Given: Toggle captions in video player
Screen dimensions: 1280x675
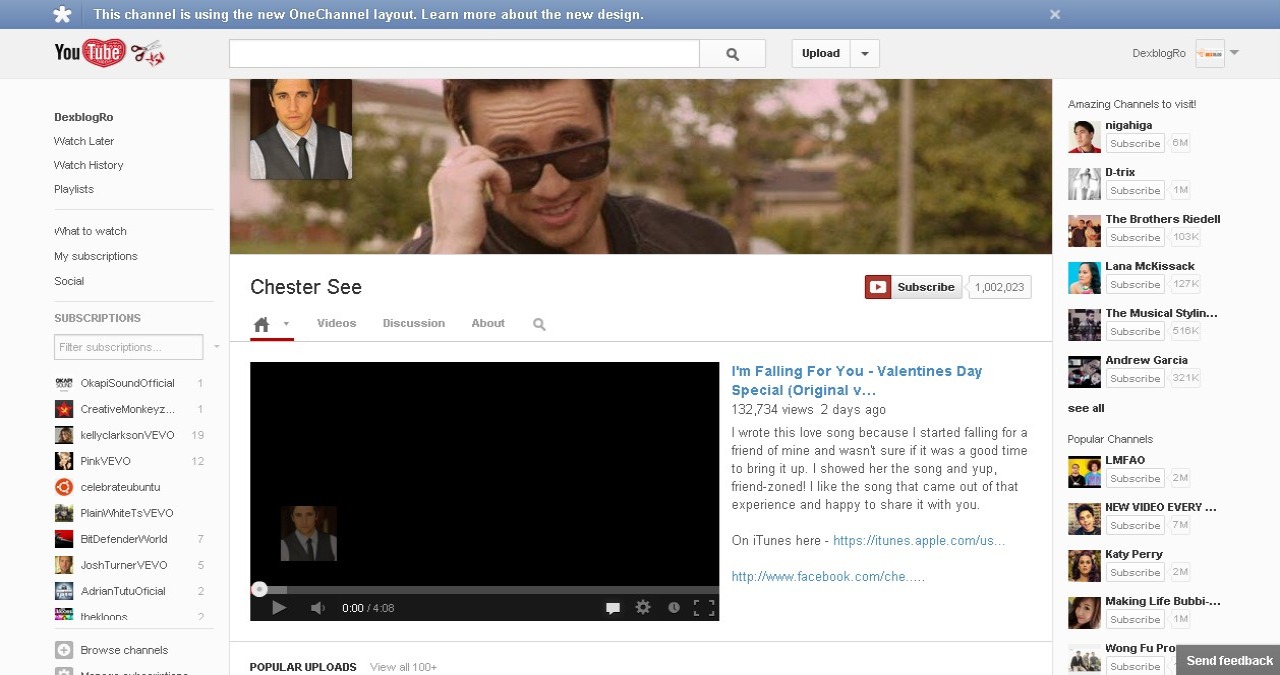Looking at the screenshot, I should click(613, 607).
